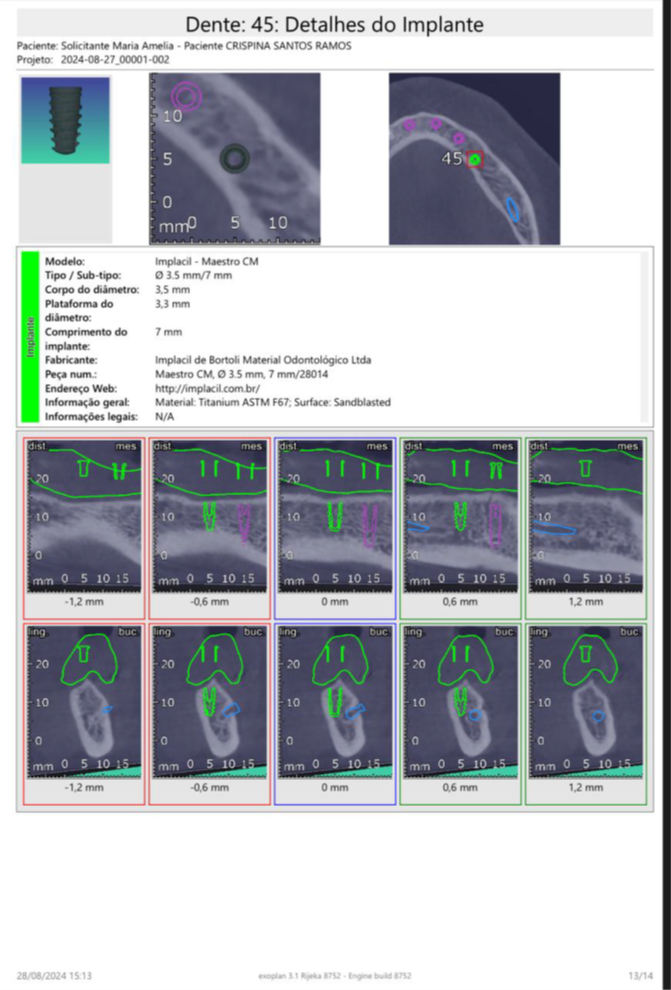Open the ling-buc cross-section at -1,2 mm
This screenshot has height=990, width=671.
pos(84,701)
